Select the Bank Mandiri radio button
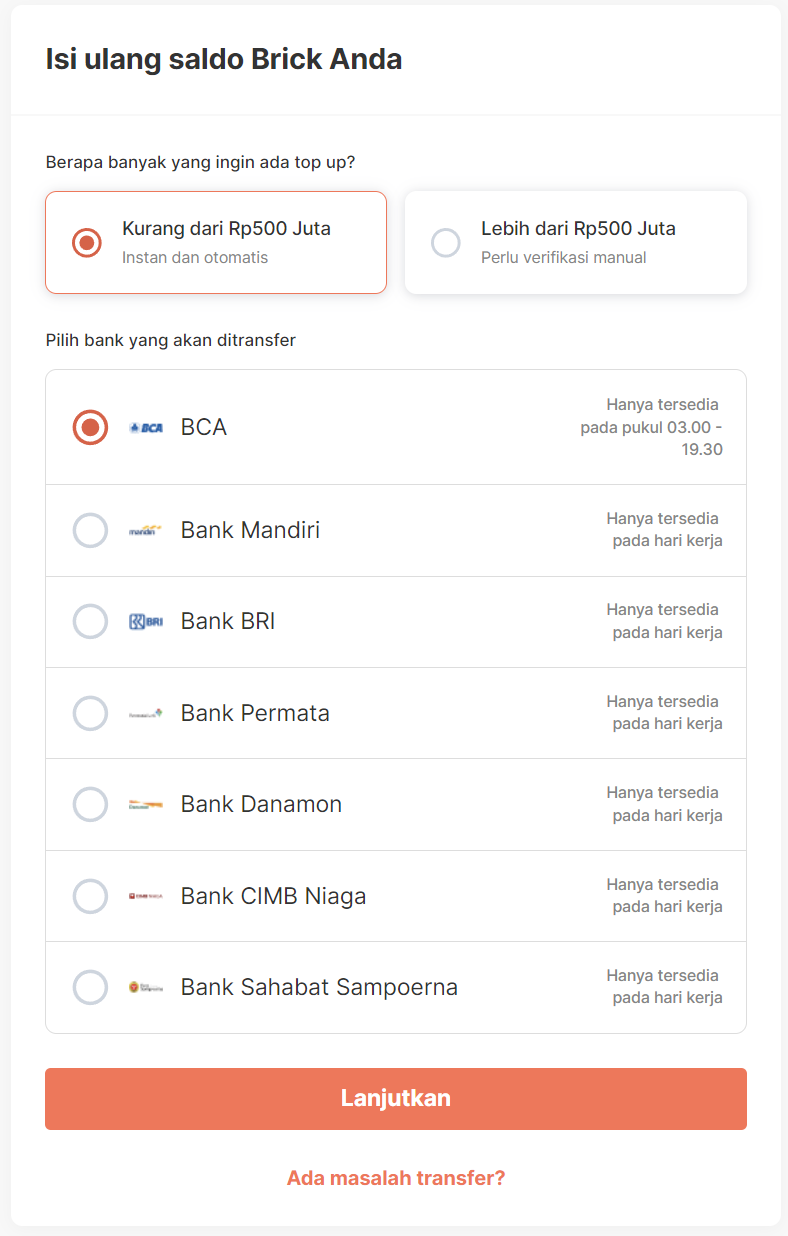The width and height of the screenshot is (788, 1236). coord(90,531)
